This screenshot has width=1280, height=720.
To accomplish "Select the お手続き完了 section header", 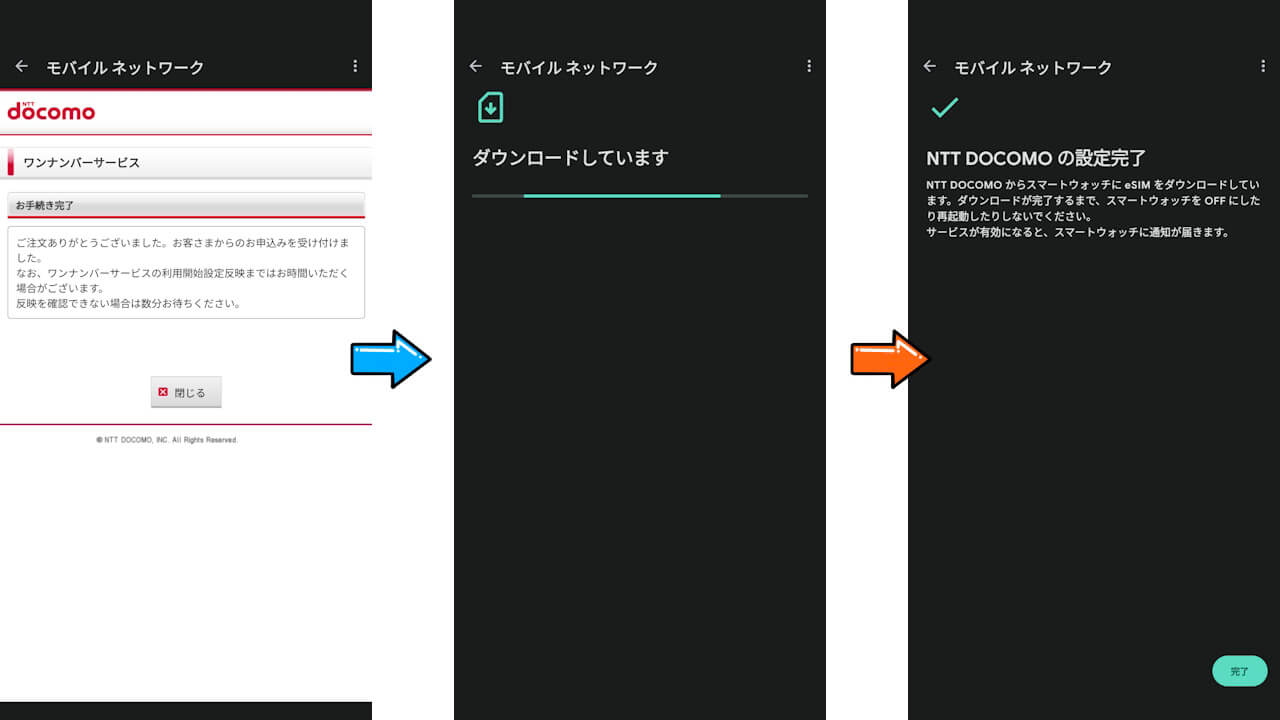I will click(x=185, y=205).
